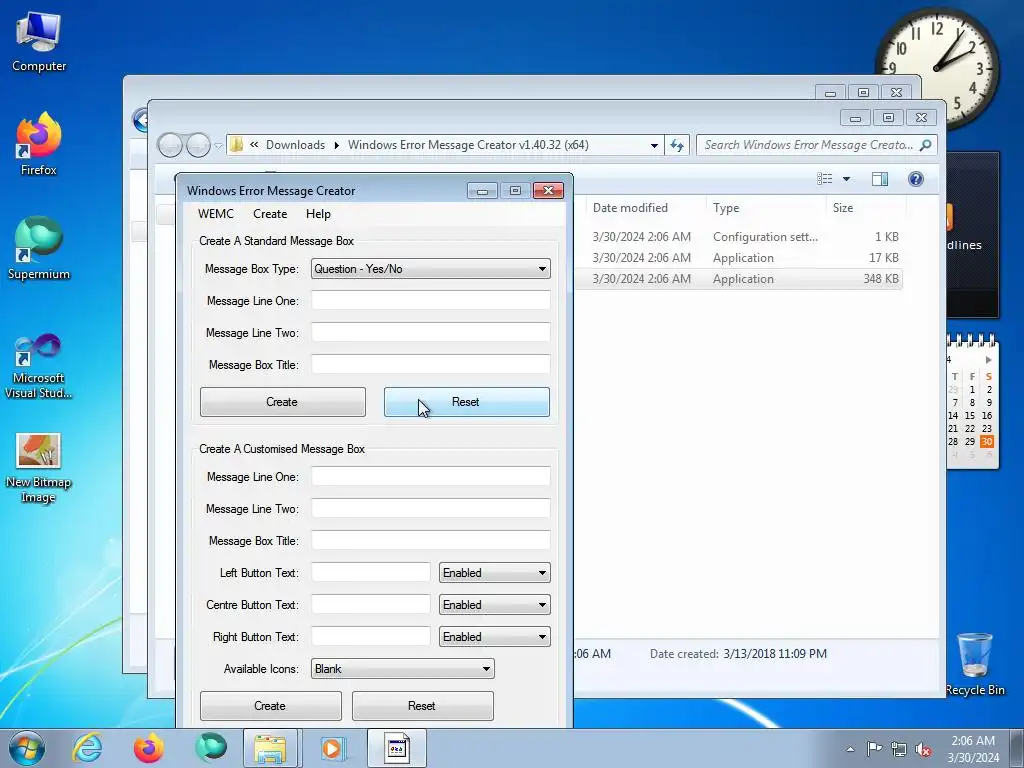Open the Supermium desktop shortcut
1024x768 pixels.
(x=39, y=249)
